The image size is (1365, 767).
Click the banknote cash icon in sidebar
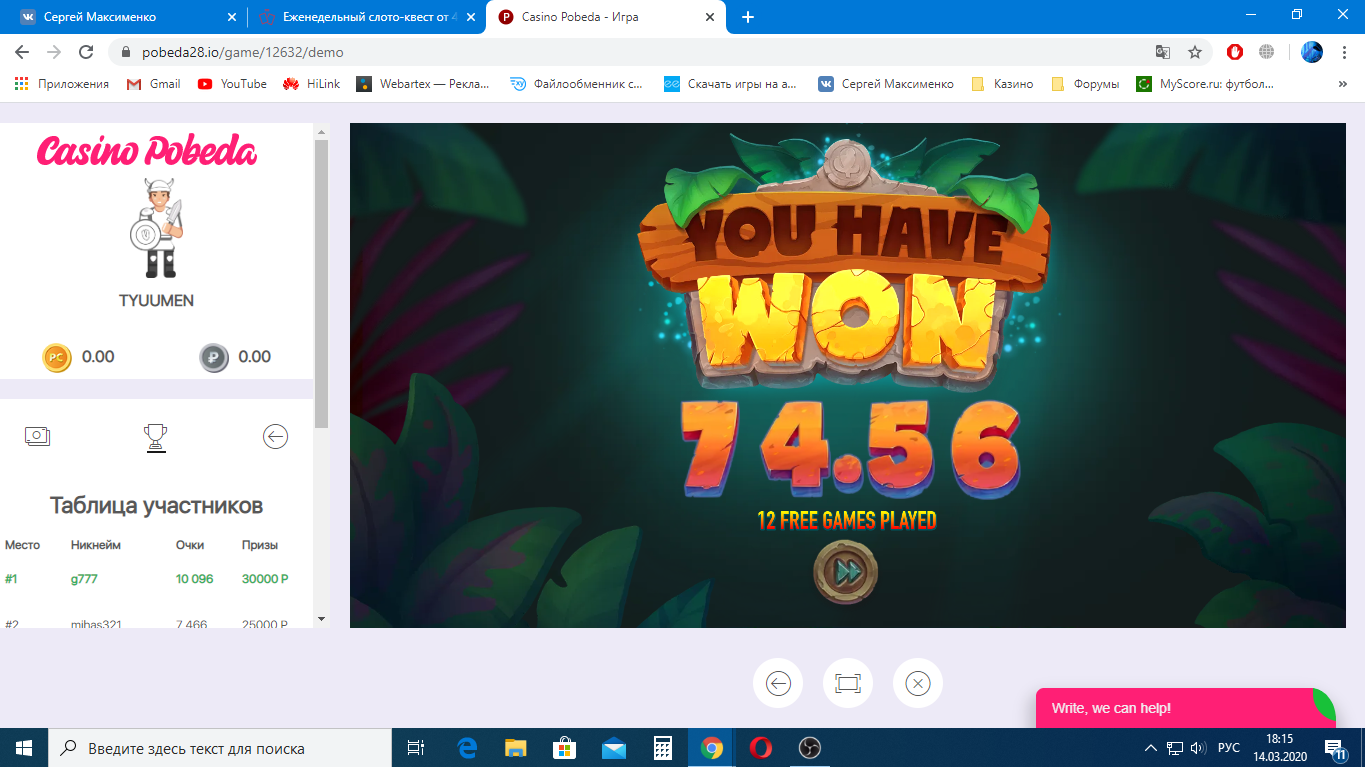click(38, 436)
